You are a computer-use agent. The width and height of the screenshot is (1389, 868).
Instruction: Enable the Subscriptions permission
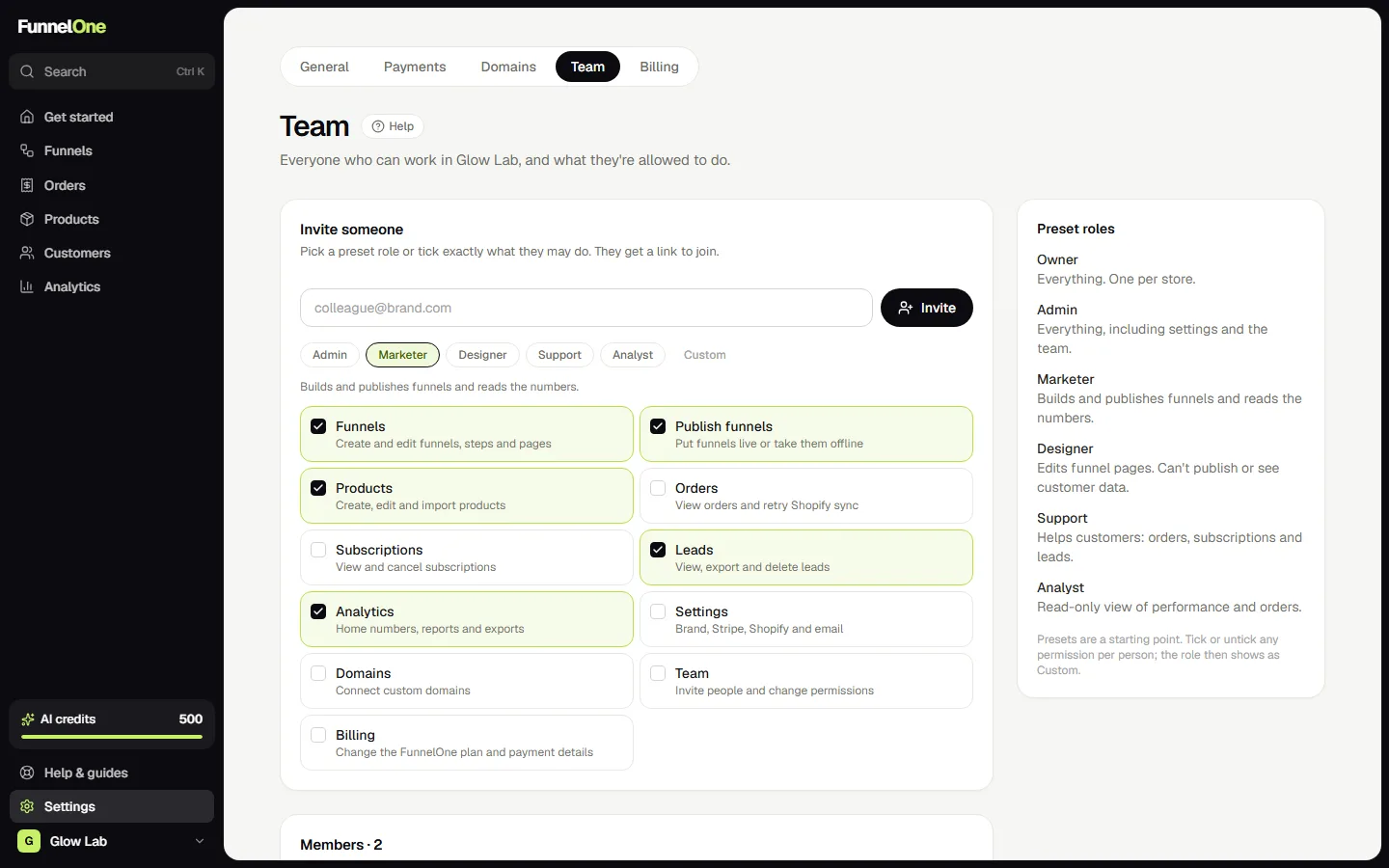point(318,550)
